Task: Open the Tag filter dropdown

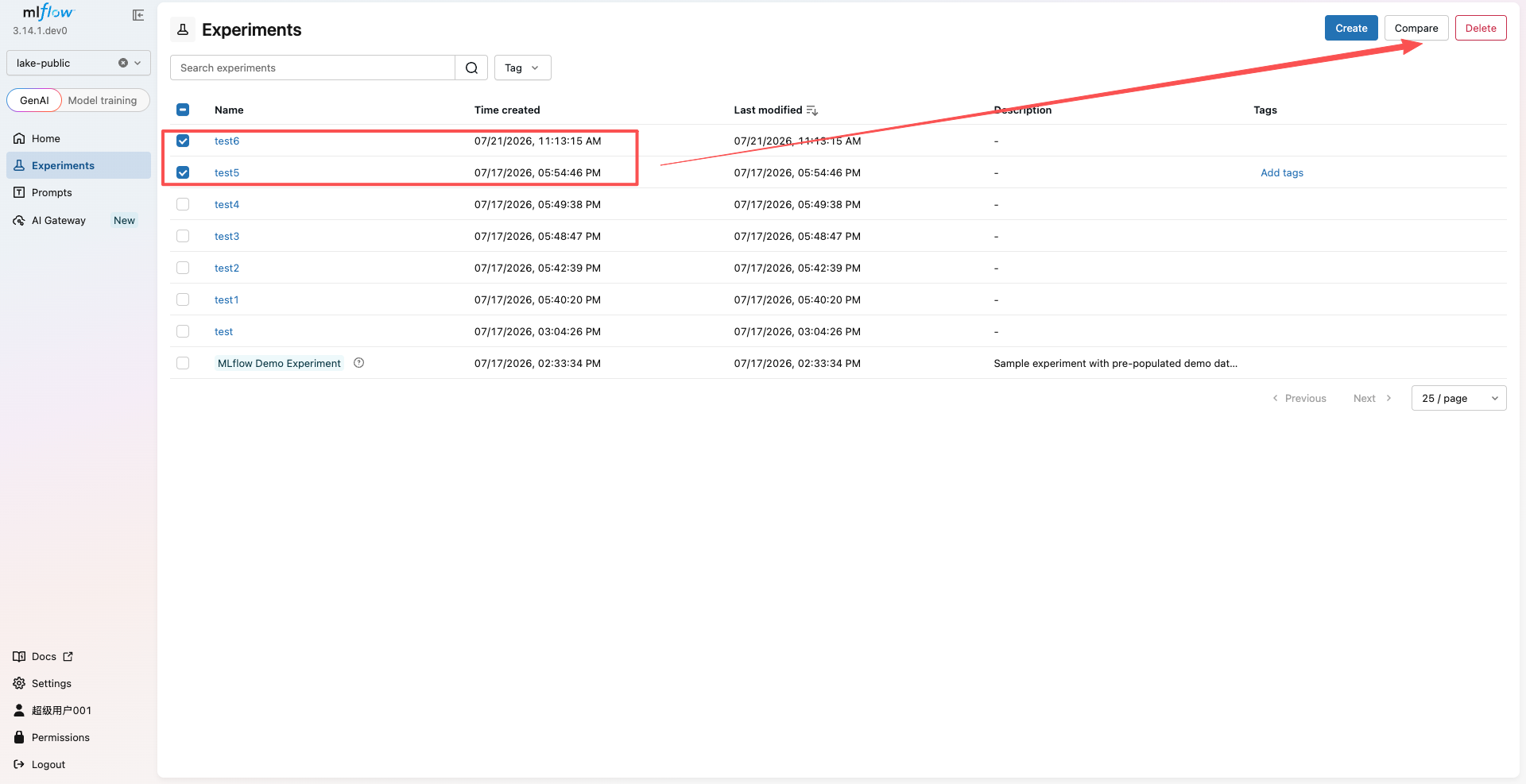Action: pyautogui.click(x=522, y=68)
